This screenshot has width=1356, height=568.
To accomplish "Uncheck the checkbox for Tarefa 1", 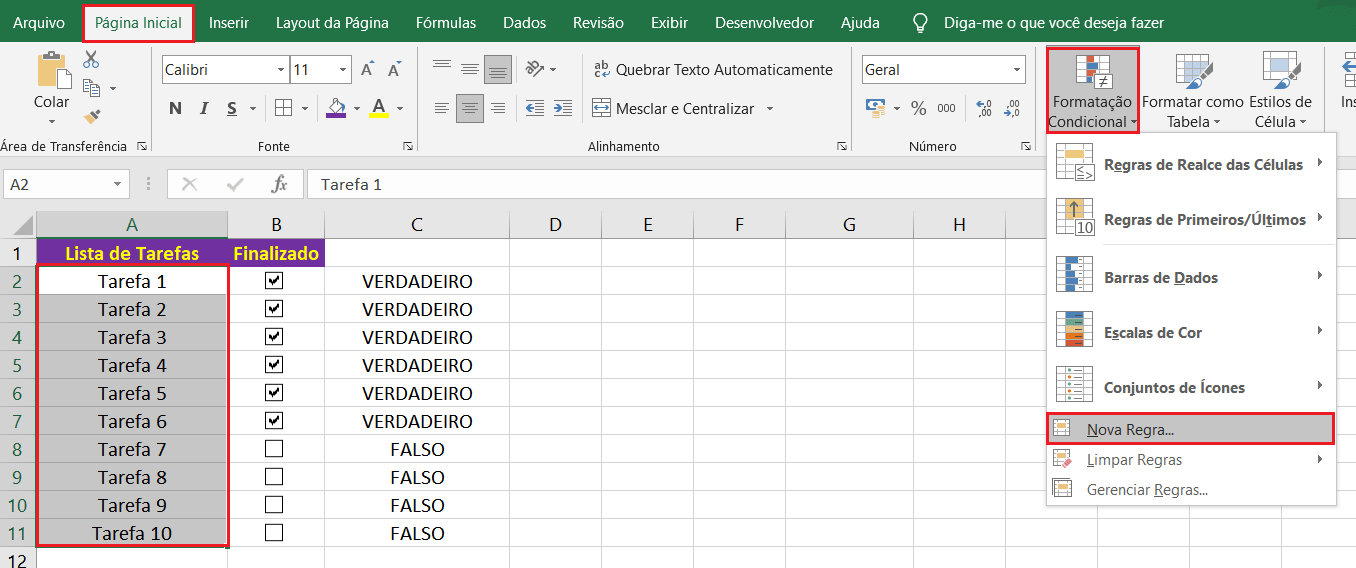I will point(274,281).
